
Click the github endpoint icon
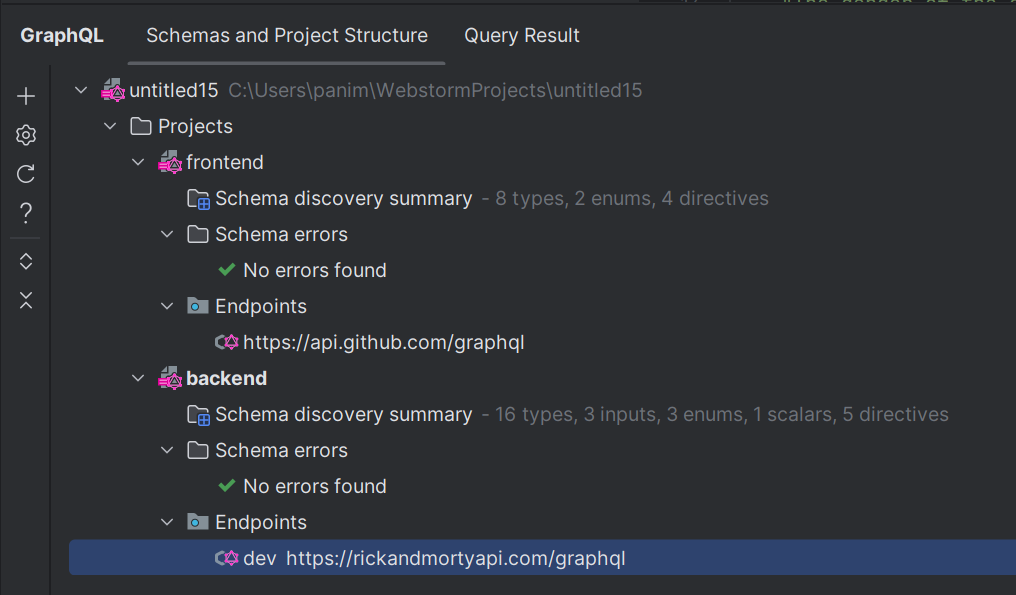click(227, 342)
